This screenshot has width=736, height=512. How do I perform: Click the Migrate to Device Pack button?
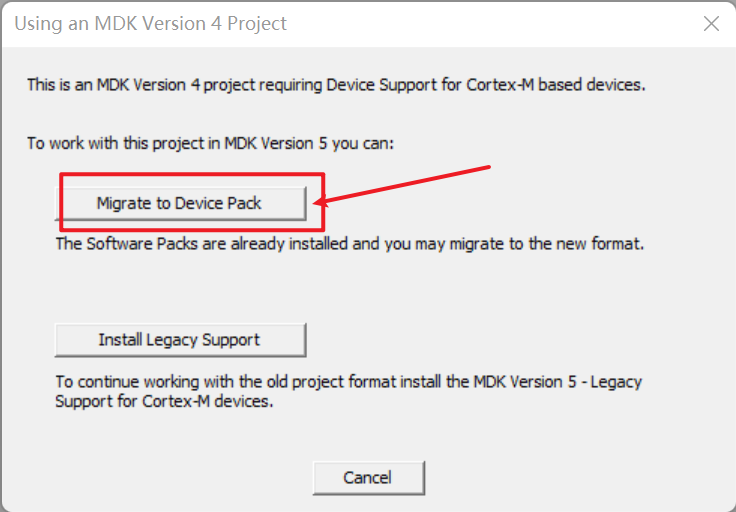tap(180, 203)
